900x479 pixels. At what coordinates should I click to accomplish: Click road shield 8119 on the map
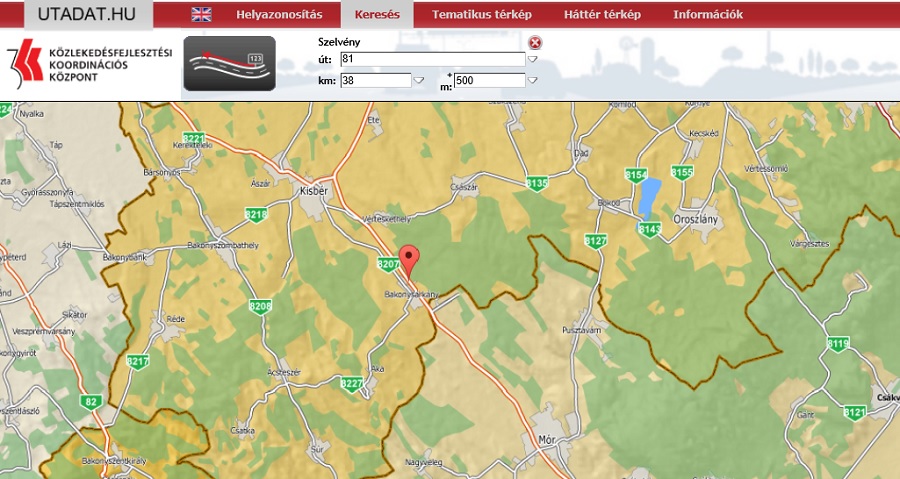tap(837, 344)
